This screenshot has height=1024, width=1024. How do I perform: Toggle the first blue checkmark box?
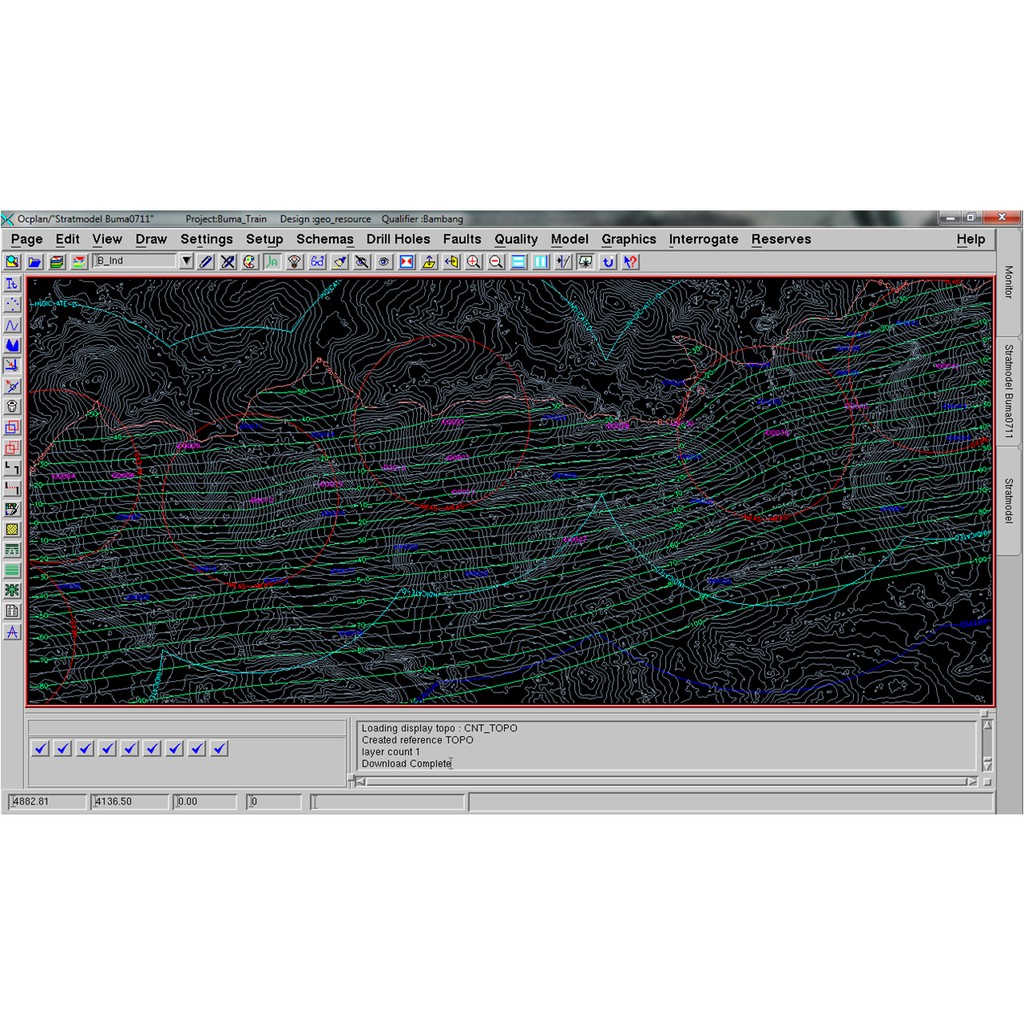[40, 748]
